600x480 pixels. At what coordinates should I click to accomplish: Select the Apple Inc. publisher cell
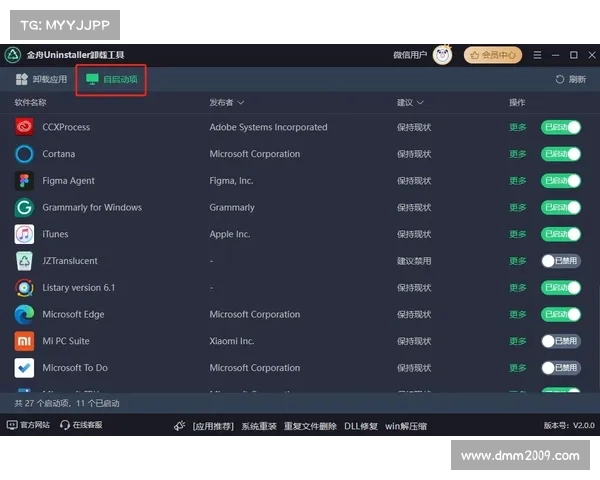(230, 234)
